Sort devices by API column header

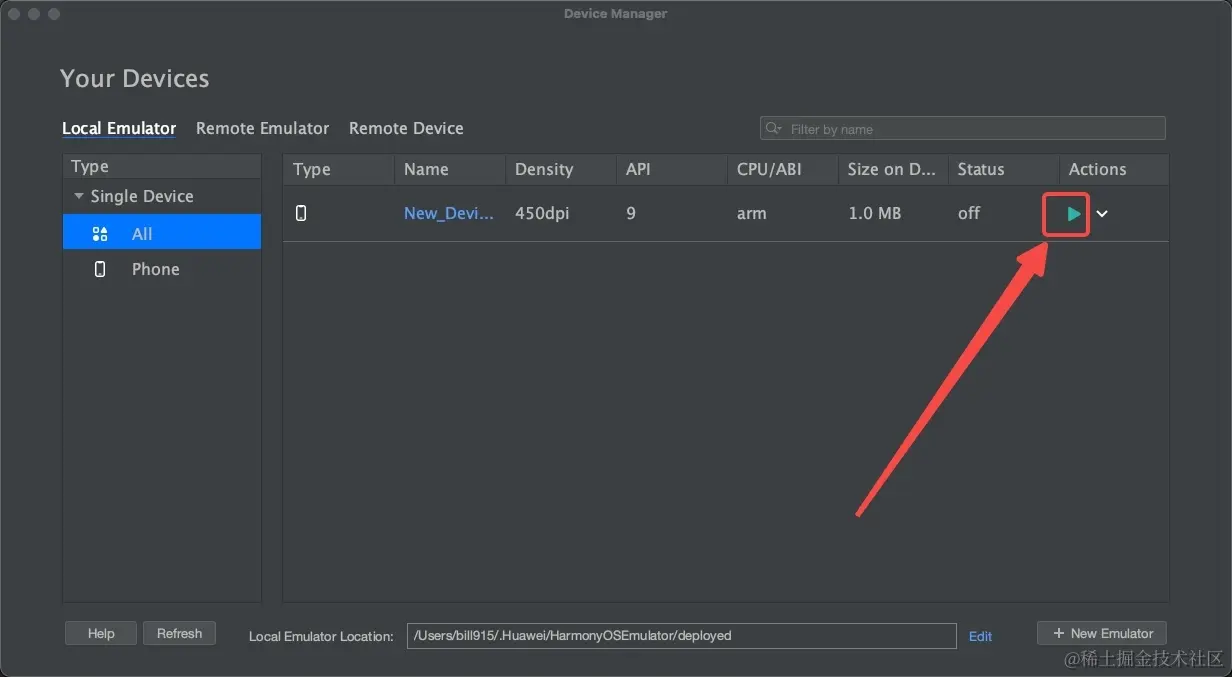[638, 169]
